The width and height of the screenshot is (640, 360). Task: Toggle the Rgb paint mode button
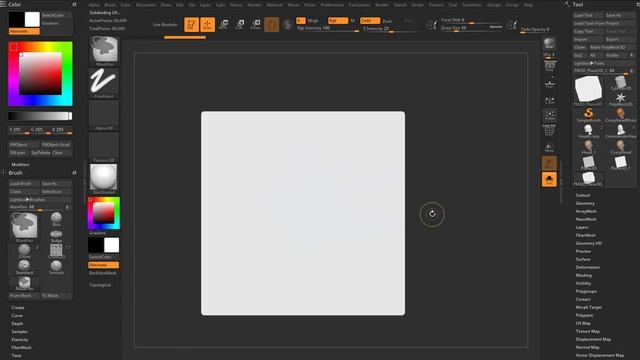(338, 20)
